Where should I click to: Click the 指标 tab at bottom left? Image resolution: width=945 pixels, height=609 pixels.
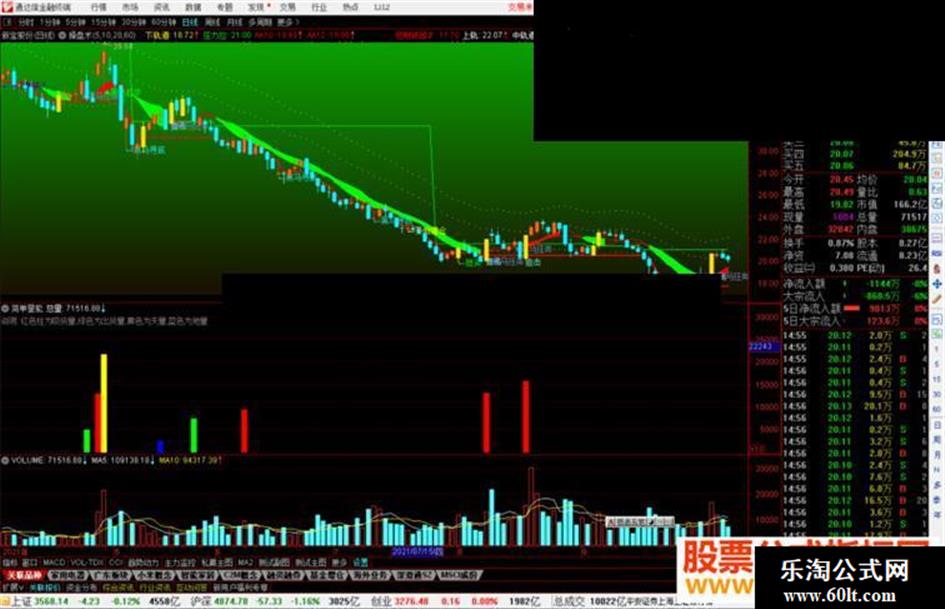point(10,562)
